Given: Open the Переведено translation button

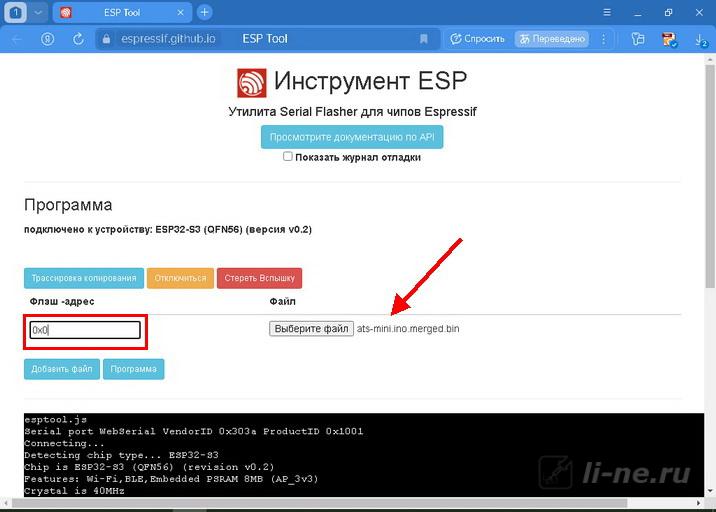Looking at the screenshot, I should click(x=552, y=39).
